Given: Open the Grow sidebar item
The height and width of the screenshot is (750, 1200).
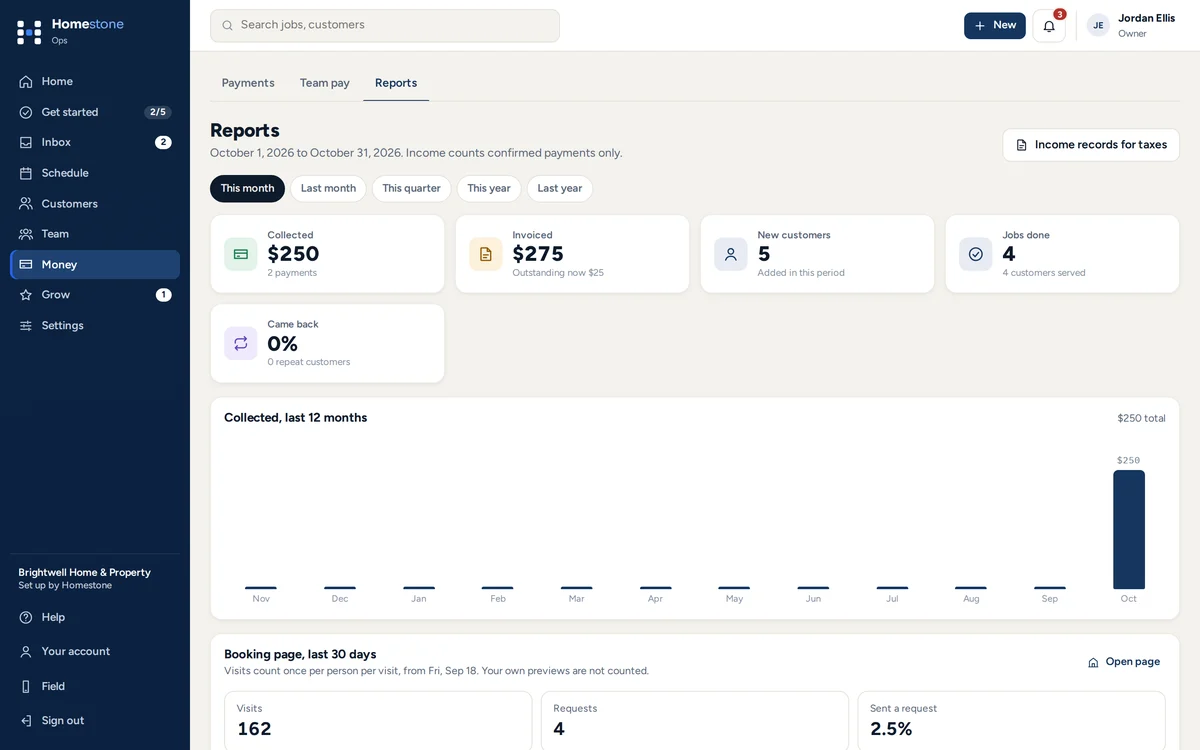Looking at the screenshot, I should pyautogui.click(x=95, y=295).
